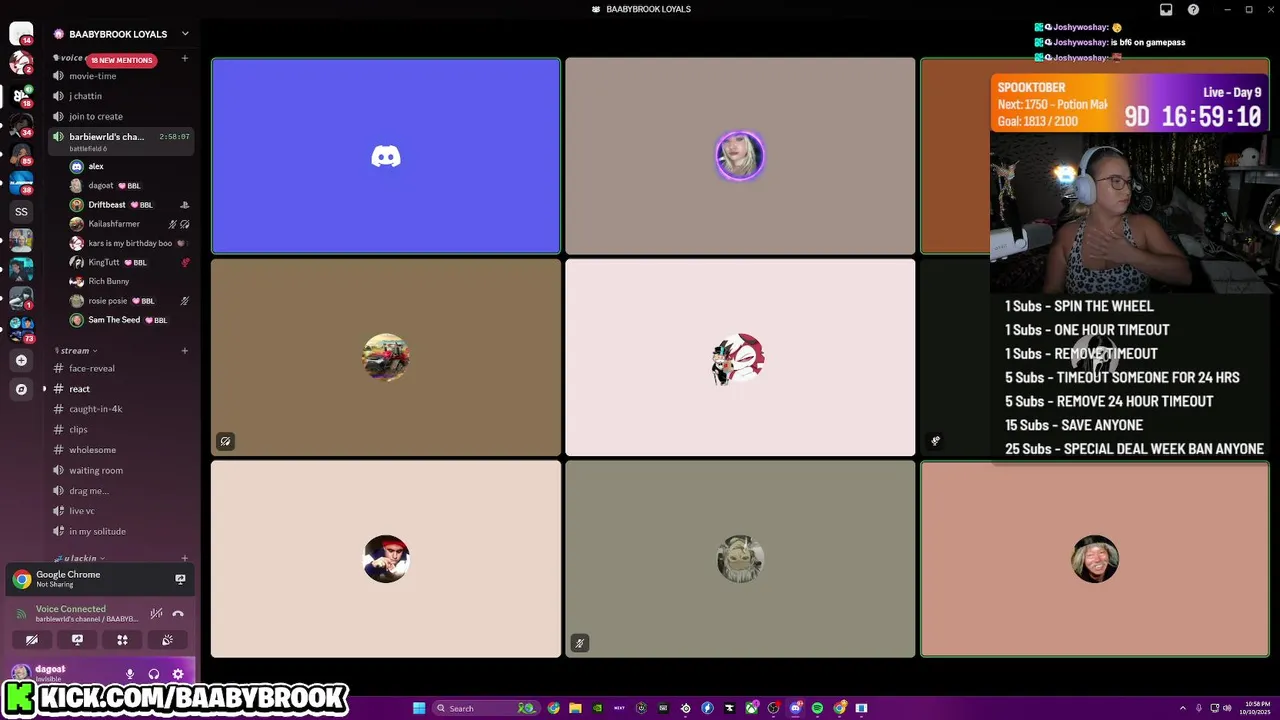Collapse the u lackin category

pyautogui.click(x=79, y=558)
